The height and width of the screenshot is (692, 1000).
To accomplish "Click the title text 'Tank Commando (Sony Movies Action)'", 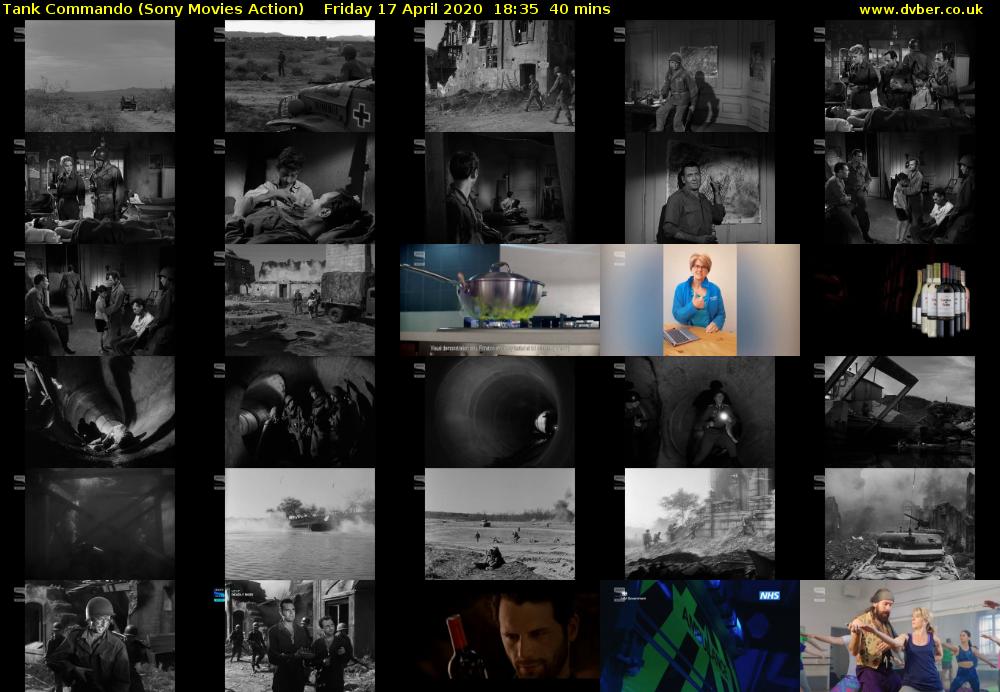I will click(x=153, y=9).
